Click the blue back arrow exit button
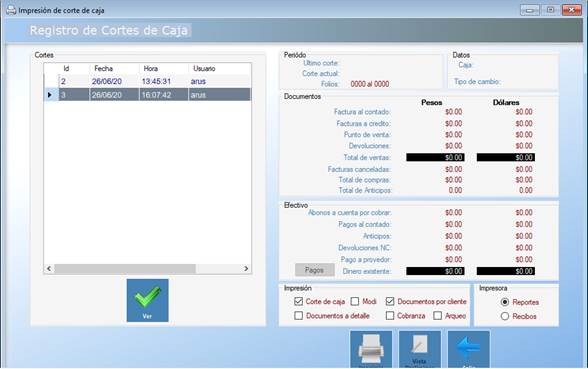 coord(469,349)
